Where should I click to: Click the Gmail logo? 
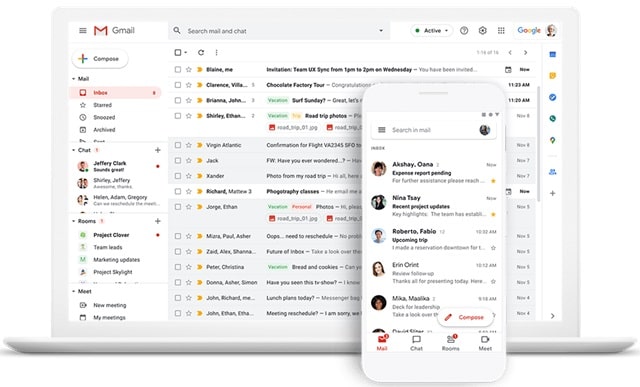point(114,31)
